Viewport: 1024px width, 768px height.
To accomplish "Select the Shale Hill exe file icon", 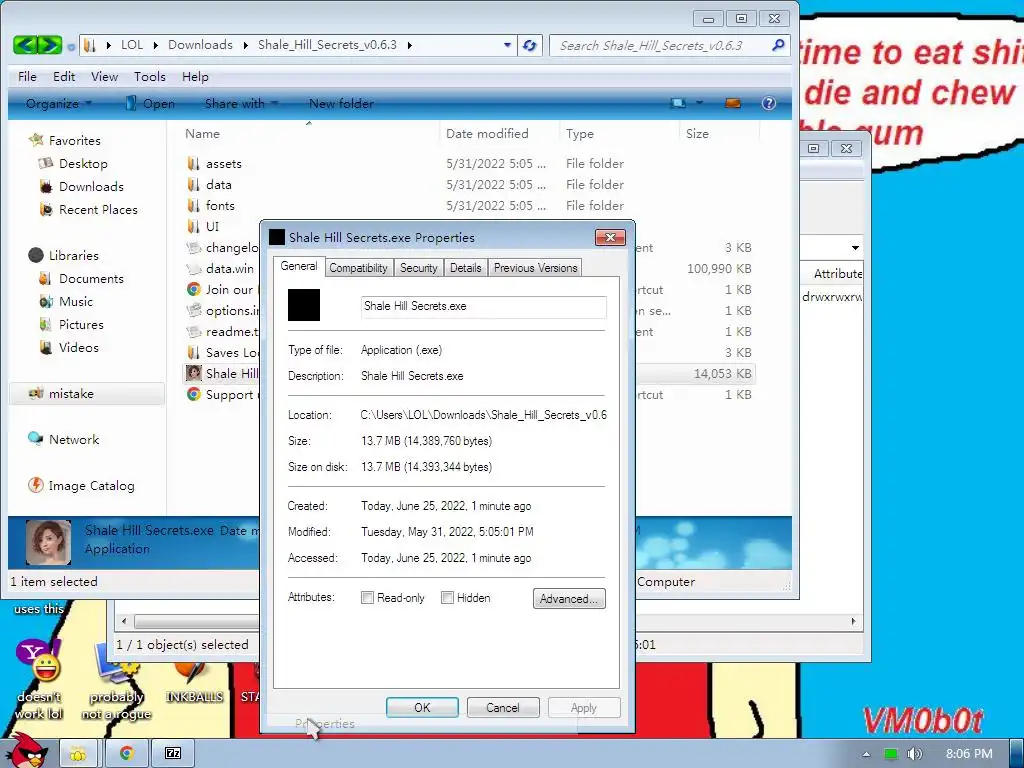I will click(x=193, y=373).
